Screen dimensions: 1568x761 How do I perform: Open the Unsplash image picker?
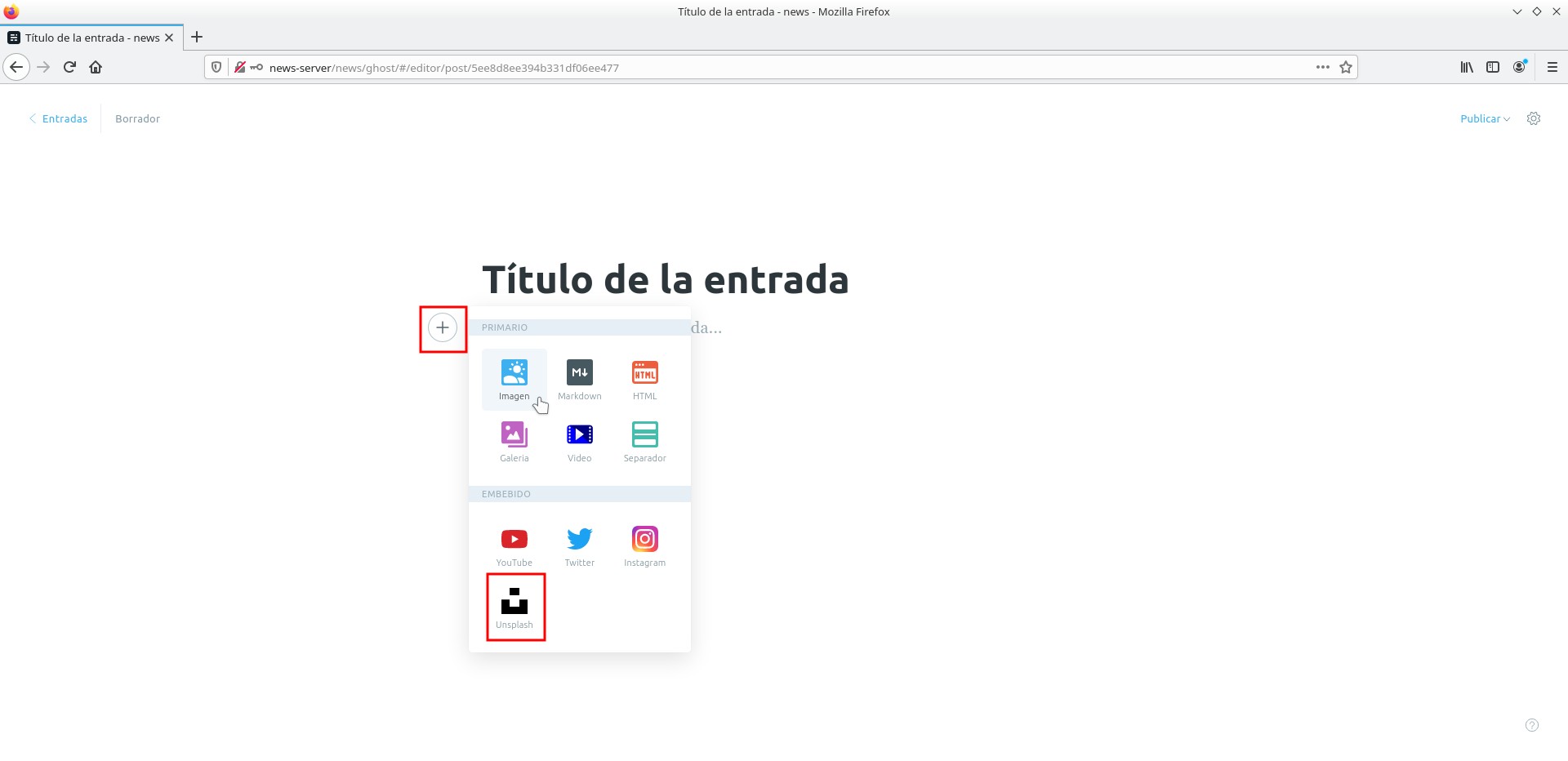(x=514, y=607)
